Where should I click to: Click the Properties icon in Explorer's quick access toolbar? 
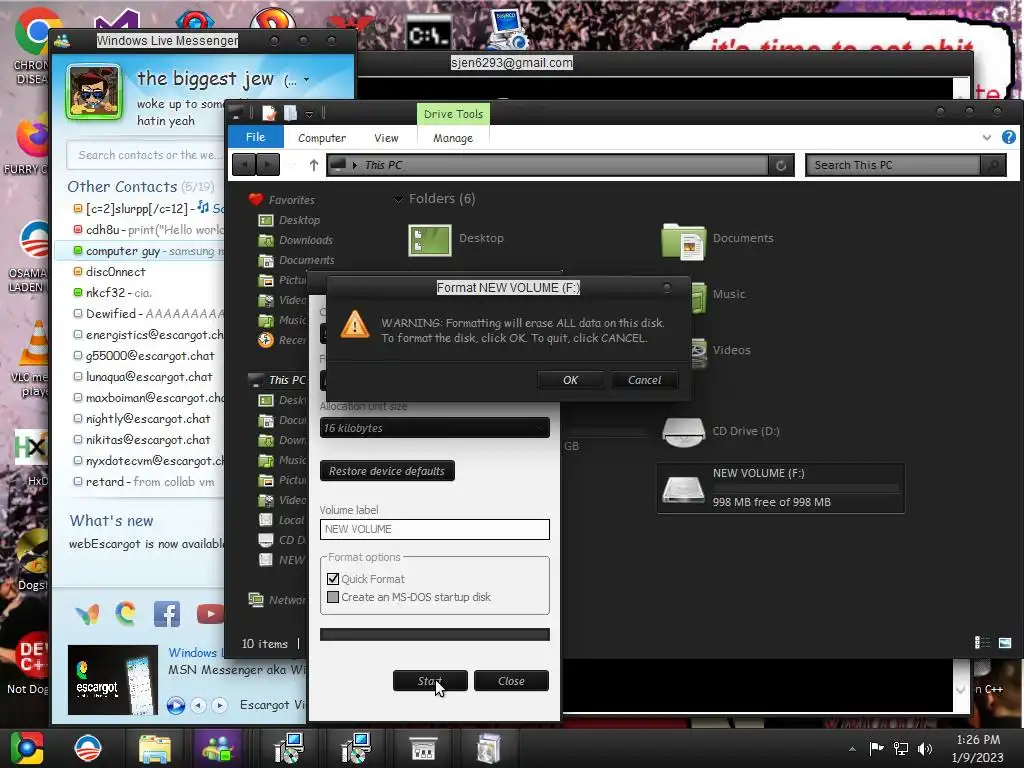coord(269,113)
